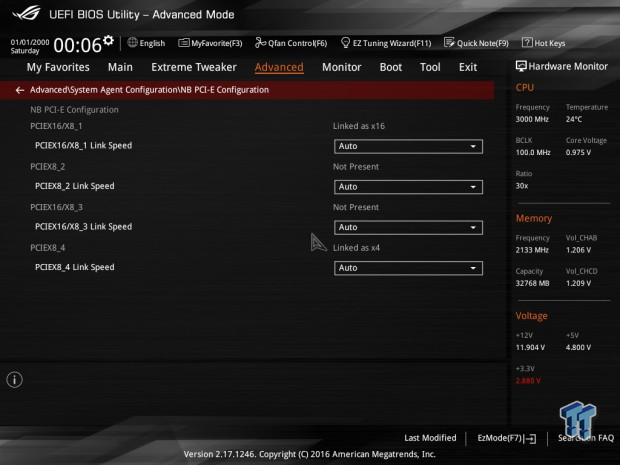Screen dimensions: 620x465
Task: Go to Monitor tab
Action: [x=342, y=67]
